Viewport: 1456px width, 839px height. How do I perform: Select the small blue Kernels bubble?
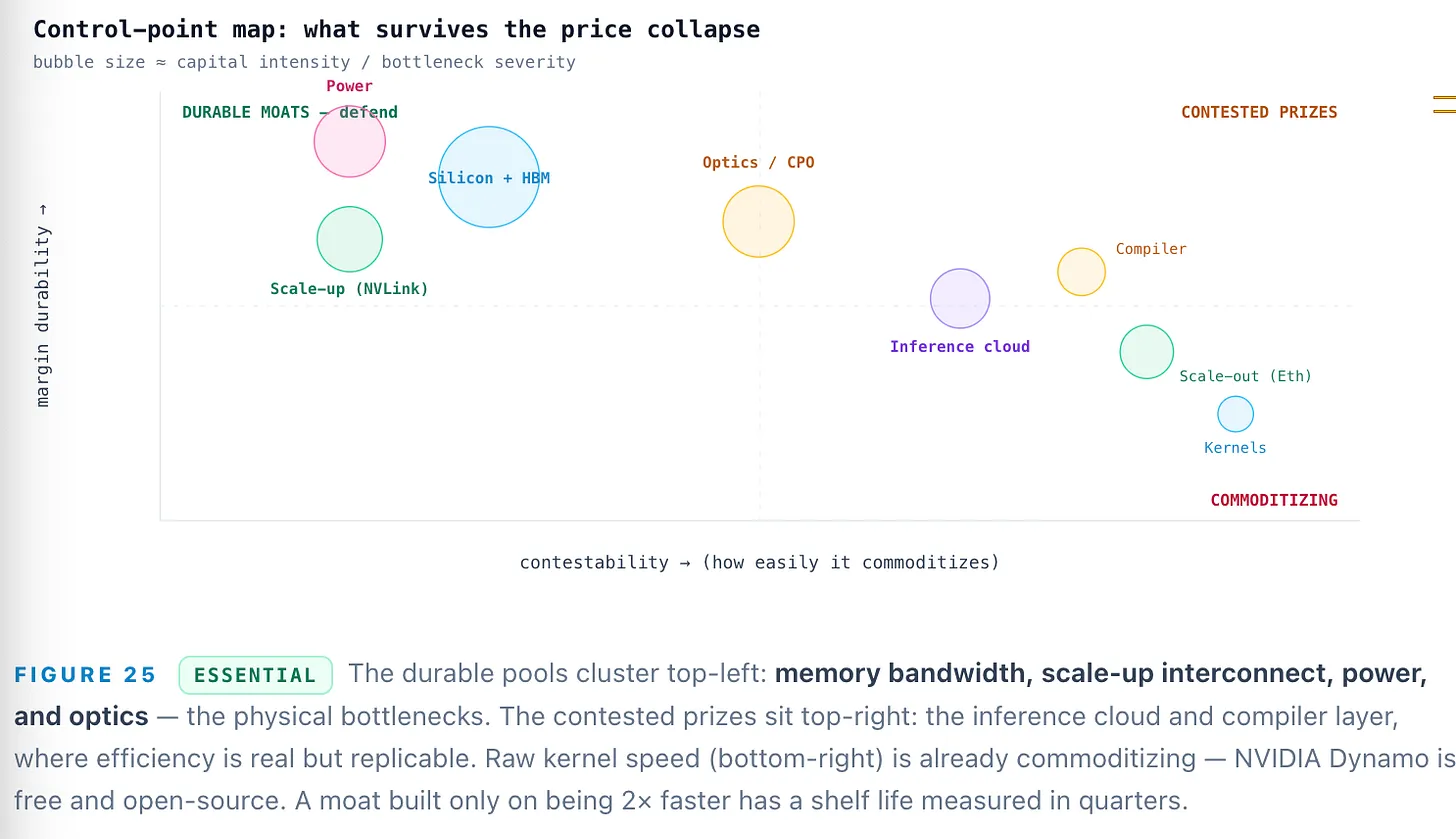pyautogui.click(x=1236, y=414)
